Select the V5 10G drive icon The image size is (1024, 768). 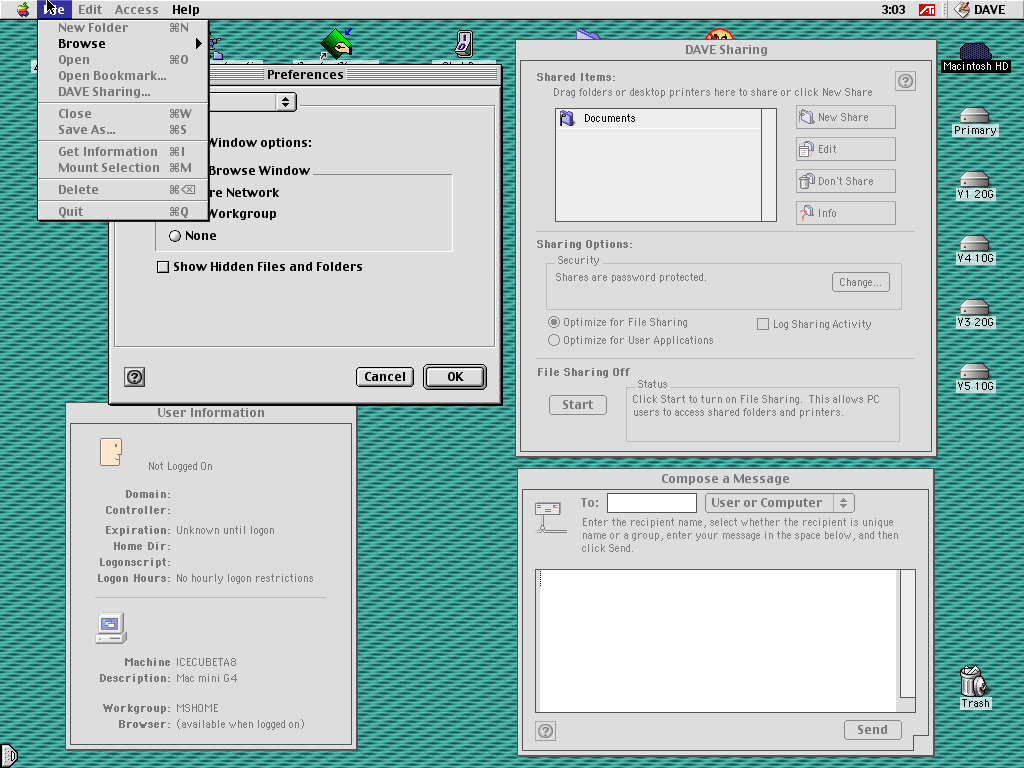(x=975, y=378)
